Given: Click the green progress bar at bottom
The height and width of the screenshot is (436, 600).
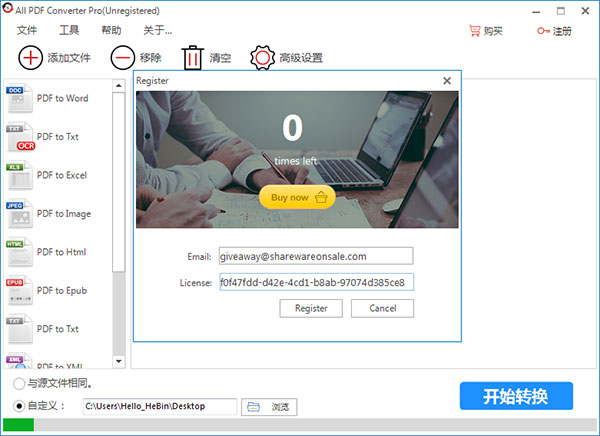Looking at the screenshot, I should pos(18,425).
